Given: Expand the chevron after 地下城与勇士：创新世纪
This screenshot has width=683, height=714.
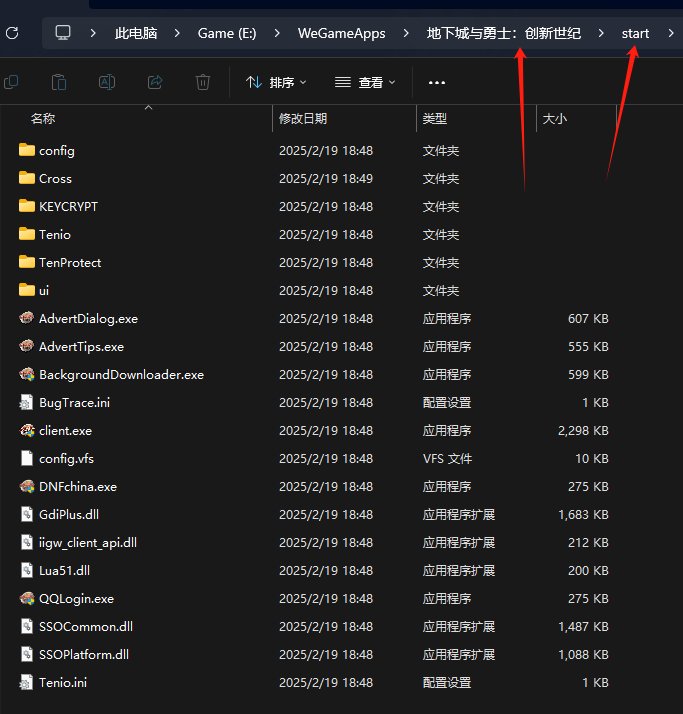Looking at the screenshot, I should click(601, 33).
